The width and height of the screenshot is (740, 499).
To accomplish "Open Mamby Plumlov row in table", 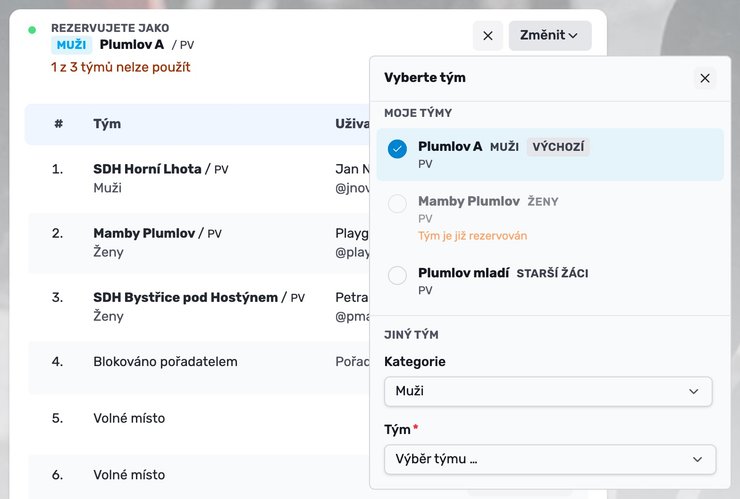I will [x=198, y=243].
